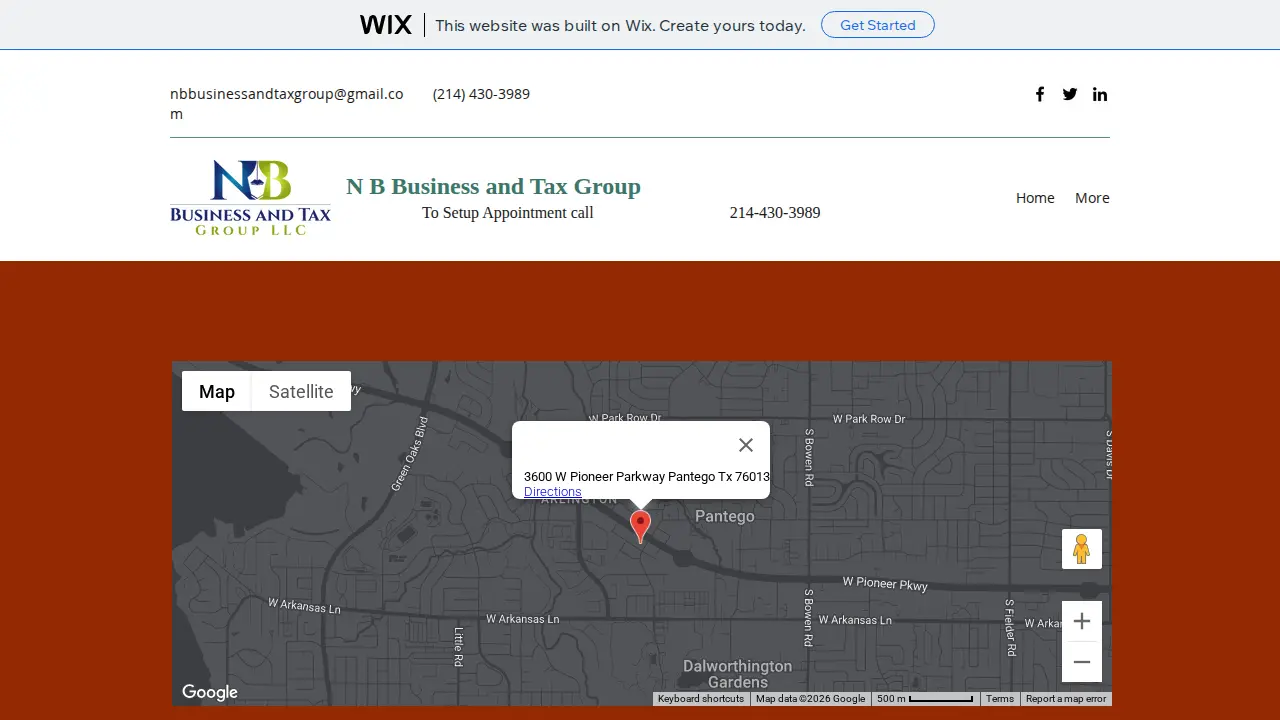The width and height of the screenshot is (1280, 720).
Task: Click the email address link
Action: (287, 103)
